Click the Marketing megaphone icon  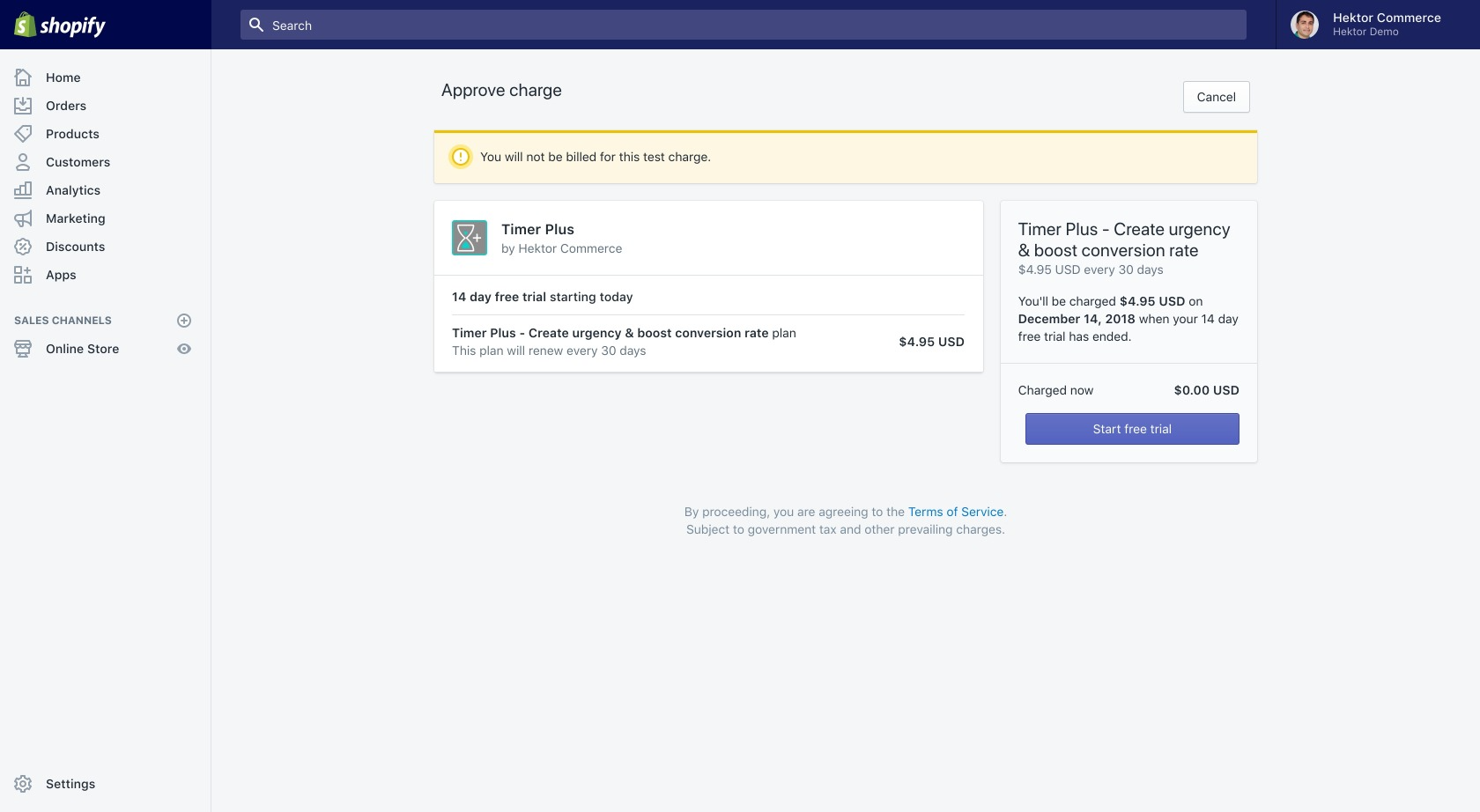pos(23,218)
